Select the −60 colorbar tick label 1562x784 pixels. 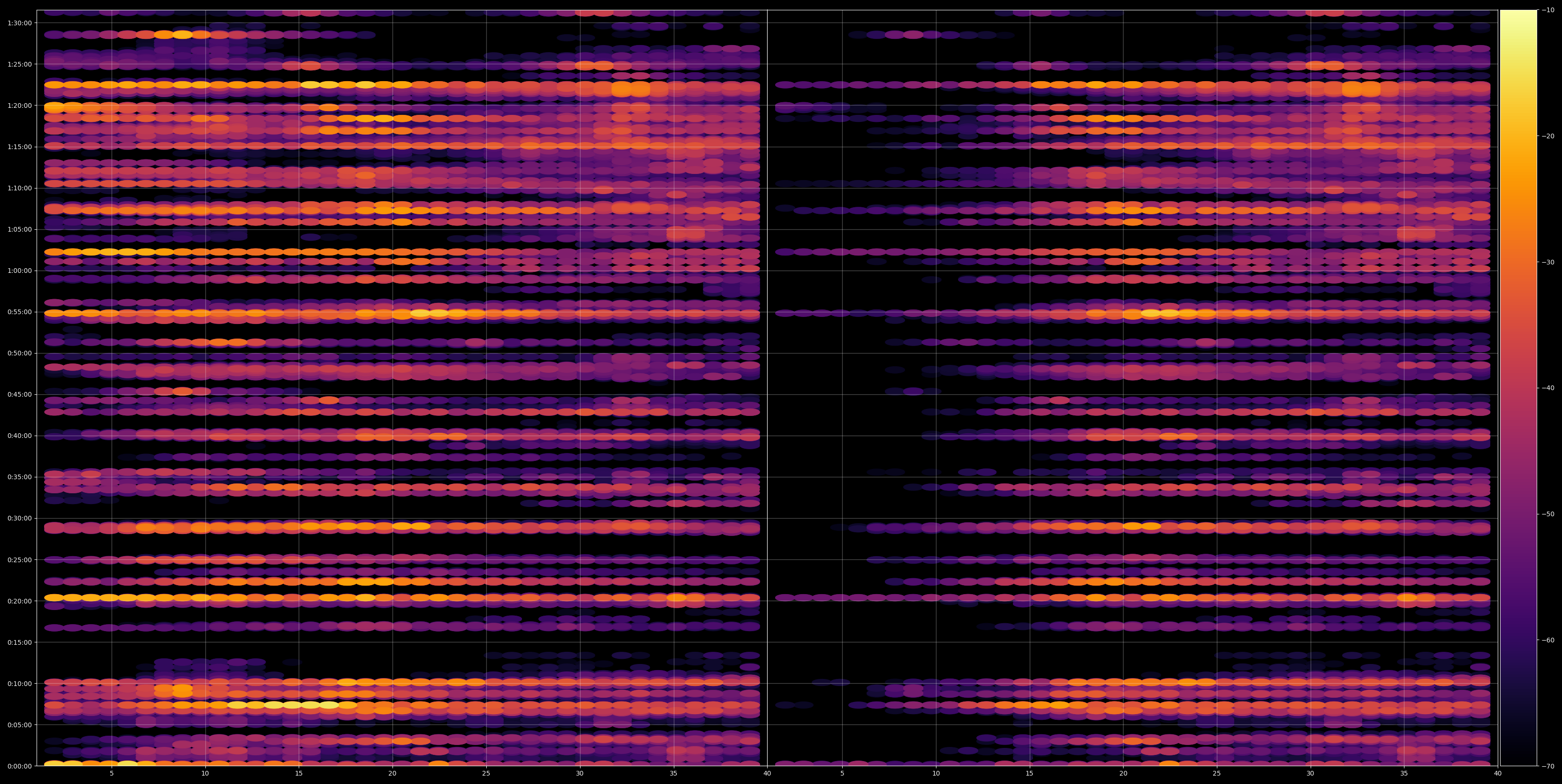click(1547, 641)
